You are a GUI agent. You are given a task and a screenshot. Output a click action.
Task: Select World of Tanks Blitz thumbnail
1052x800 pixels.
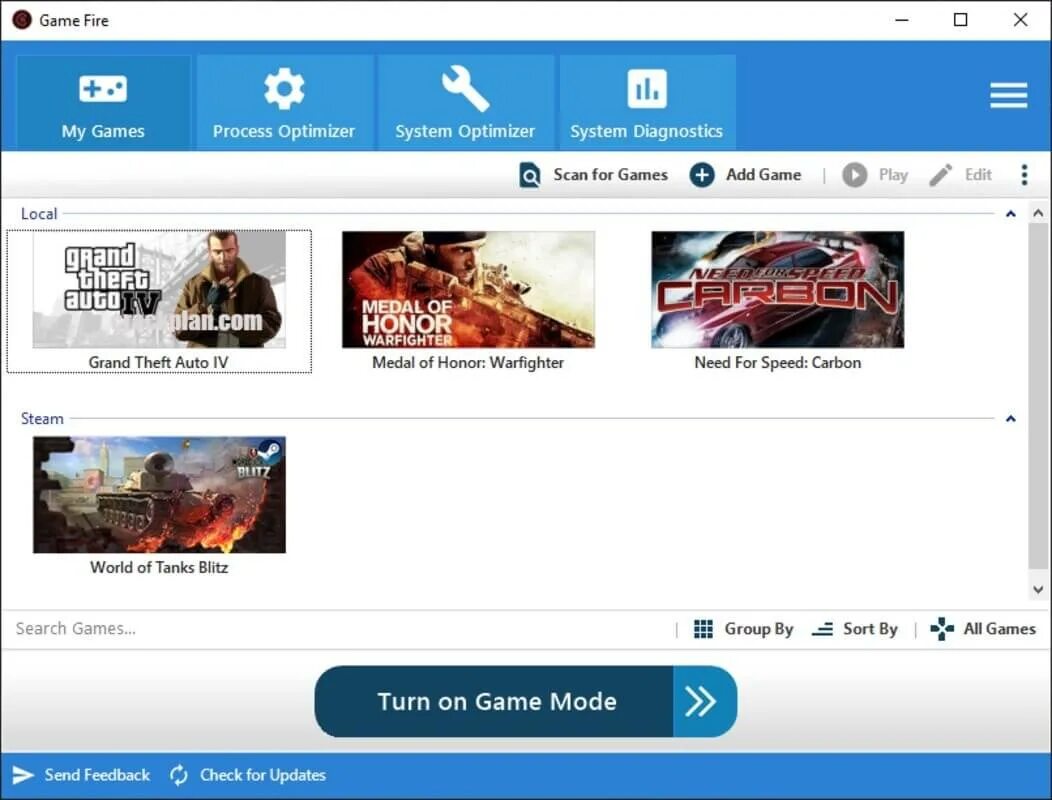tap(159, 495)
